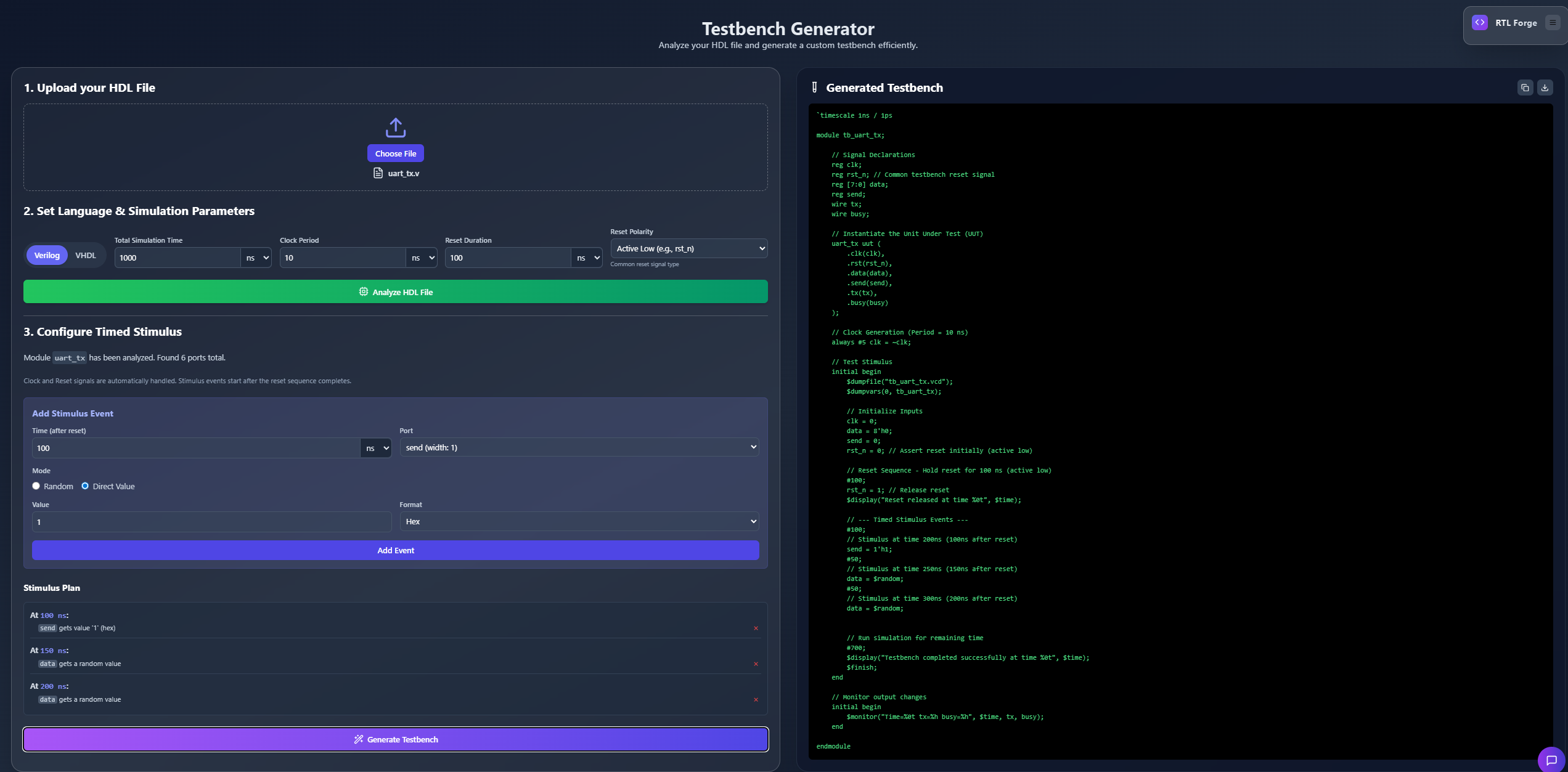This screenshot has height=772, width=1568.
Task: Copy the generated testbench code
Action: (x=1525, y=87)
